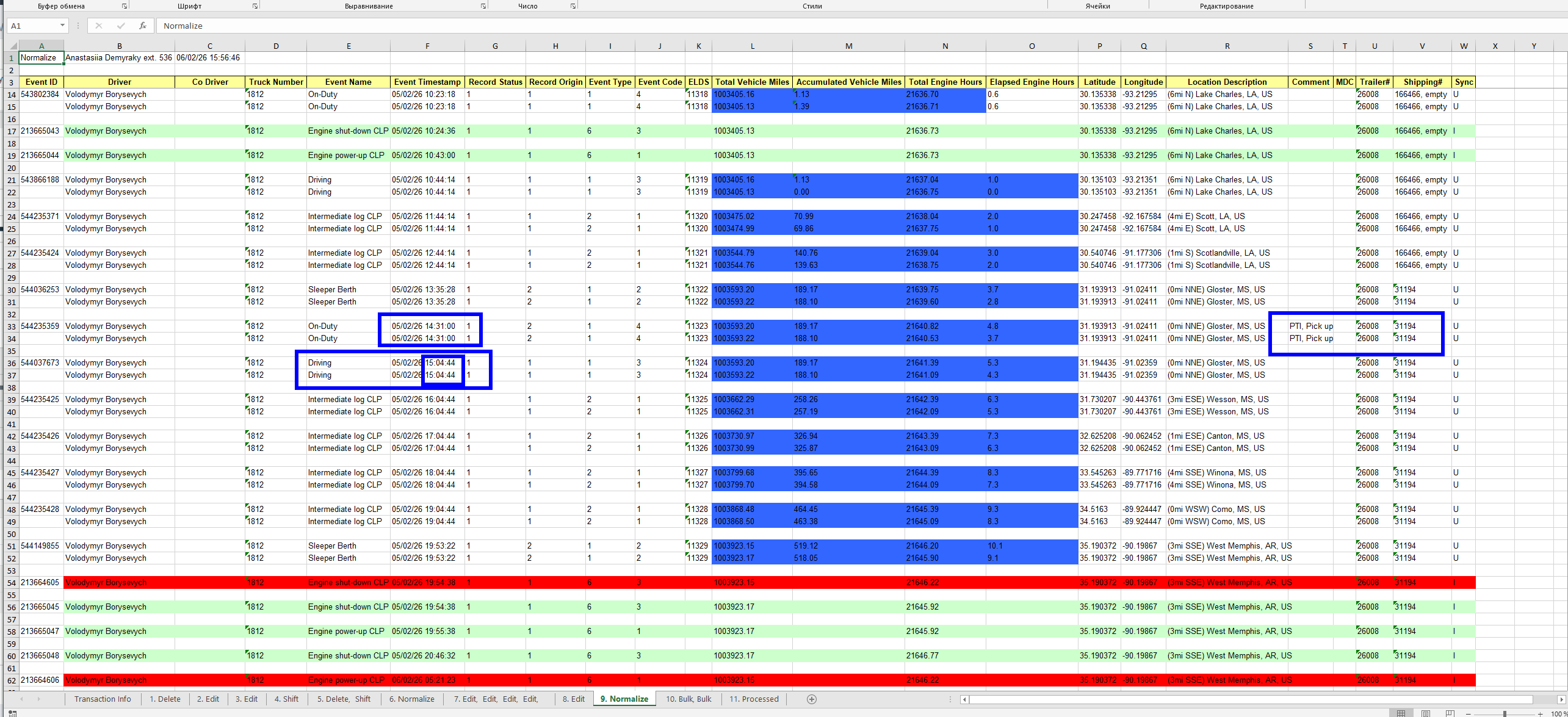Click the Insert Function fx icon
The image size is (1568, 717).
tap(142, 26)
